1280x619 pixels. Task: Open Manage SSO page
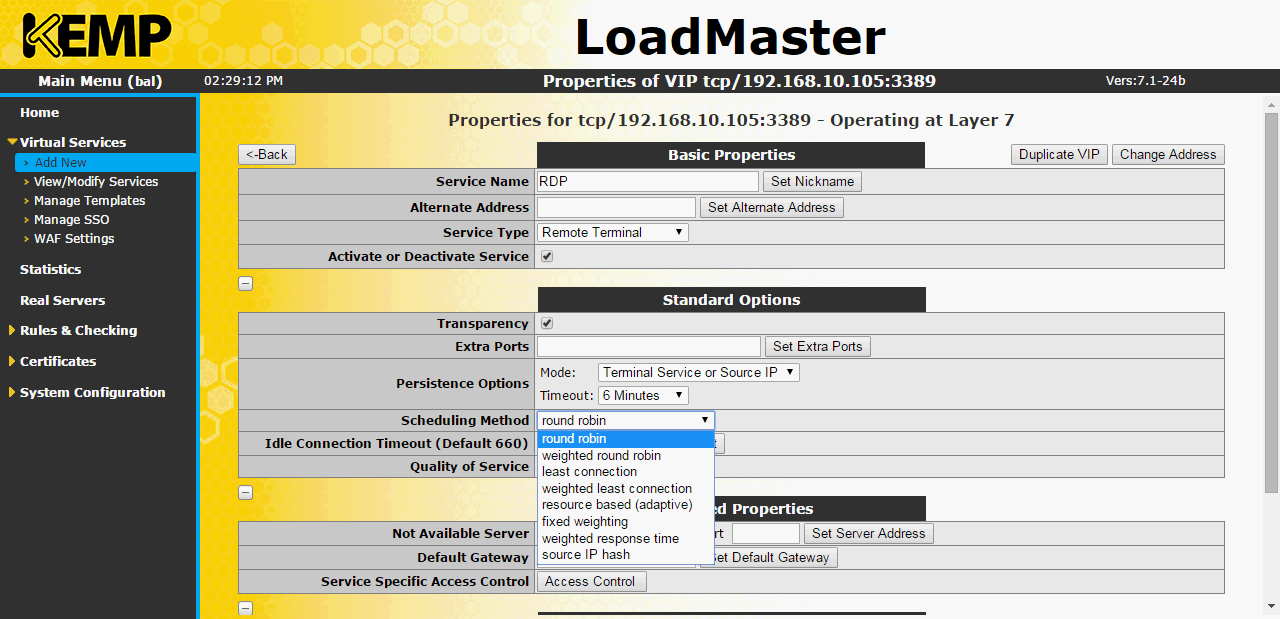pyautogui.click(x=72, y=220)
